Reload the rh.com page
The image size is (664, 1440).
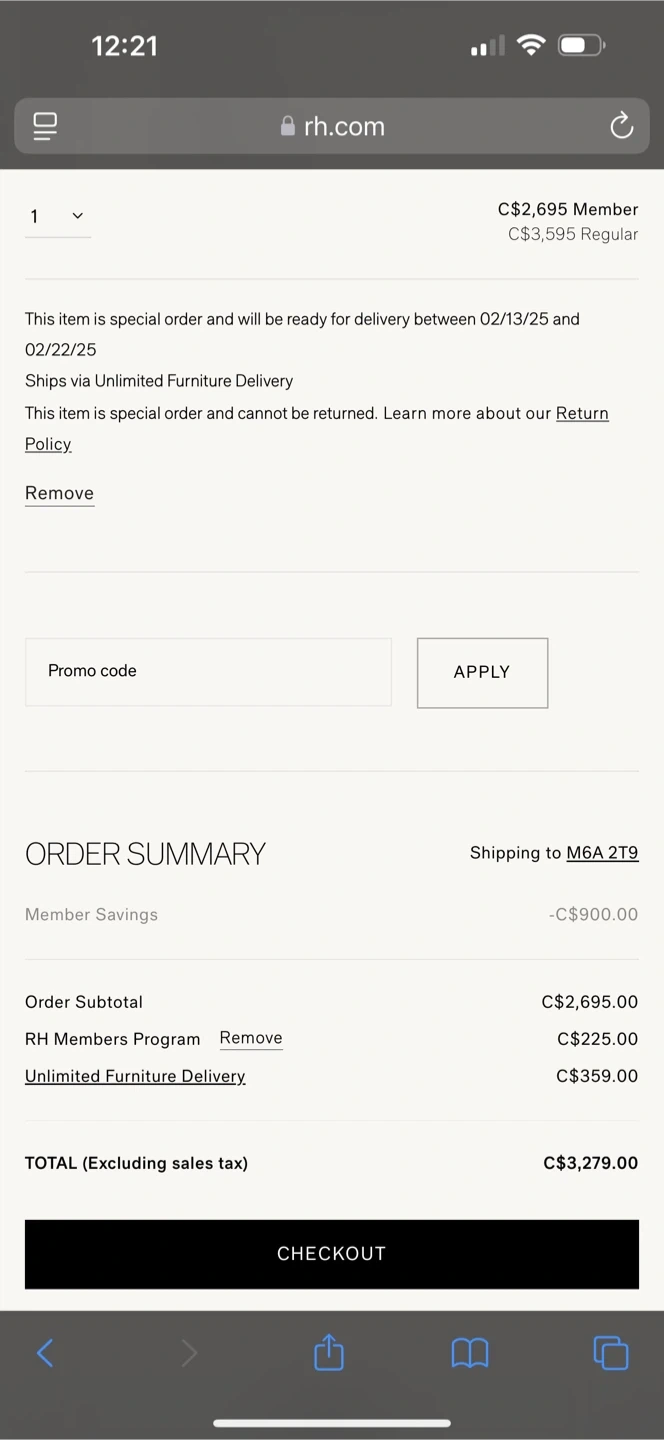click(621, 126)
